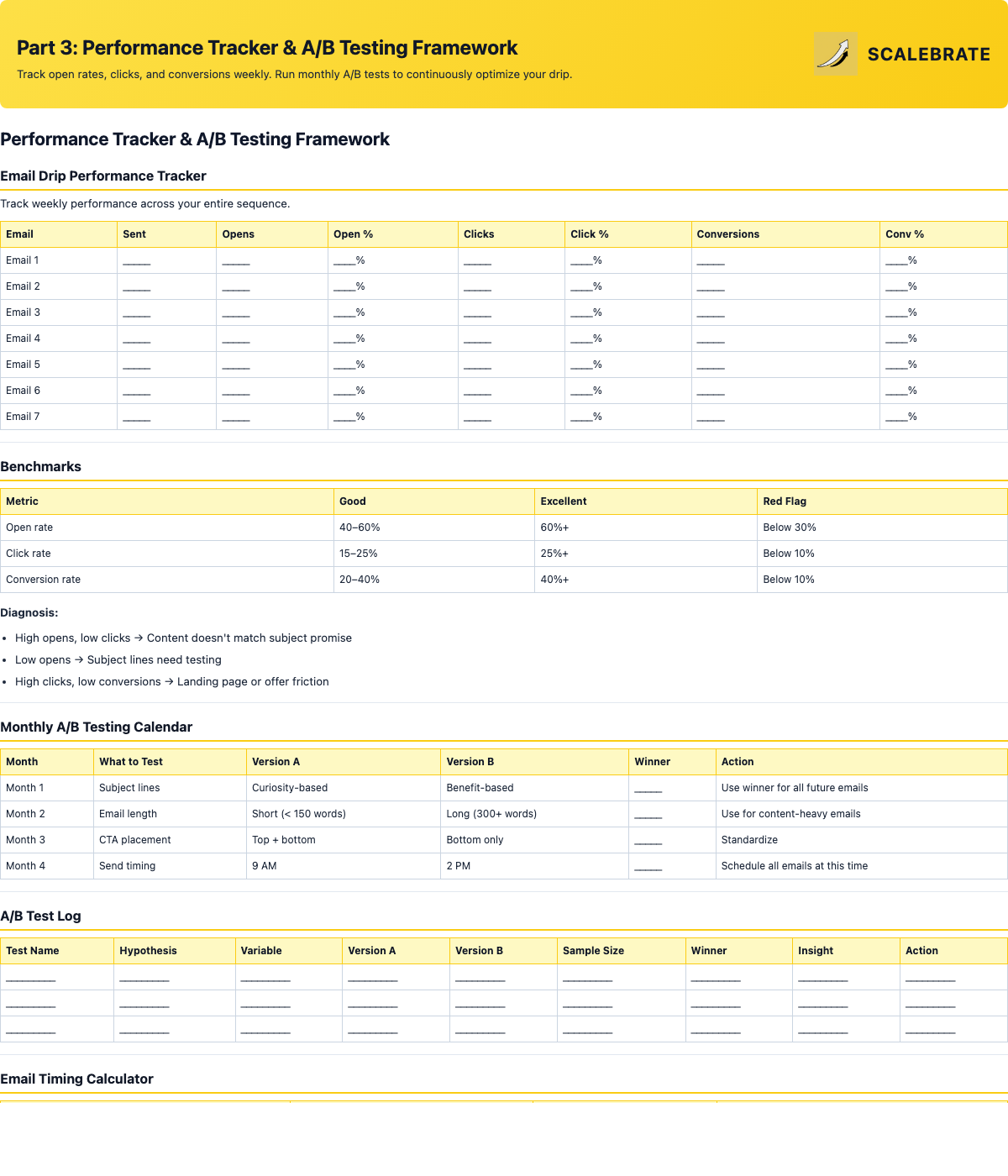Select the 'High clicks, low conversions' bullet
This screenshot has width=1008, height=1176.
(172, 682)
